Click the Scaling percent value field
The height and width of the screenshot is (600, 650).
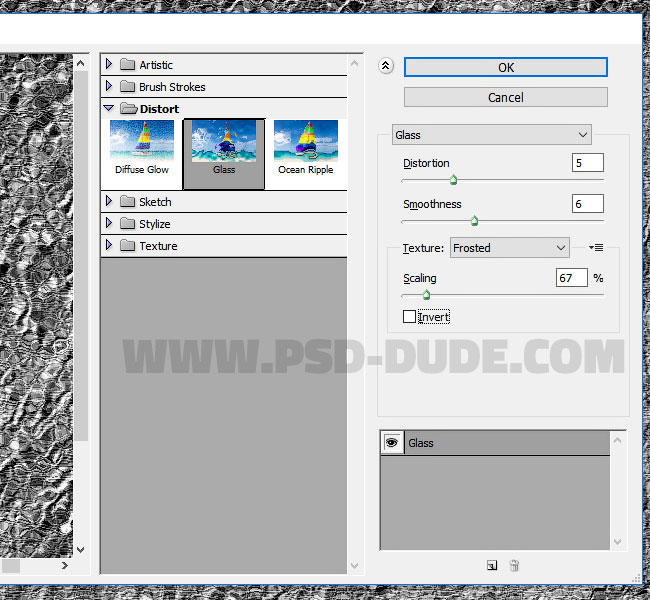[x=572, y=277]
